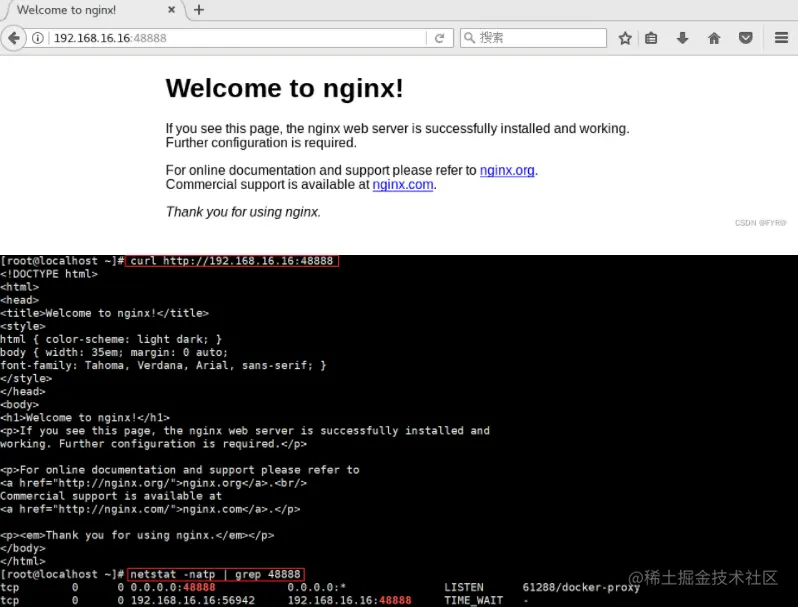Viewport: 798px width, 607px height.
Task: Click 'If you see this page' paragraph
Action: pos(397,135)
